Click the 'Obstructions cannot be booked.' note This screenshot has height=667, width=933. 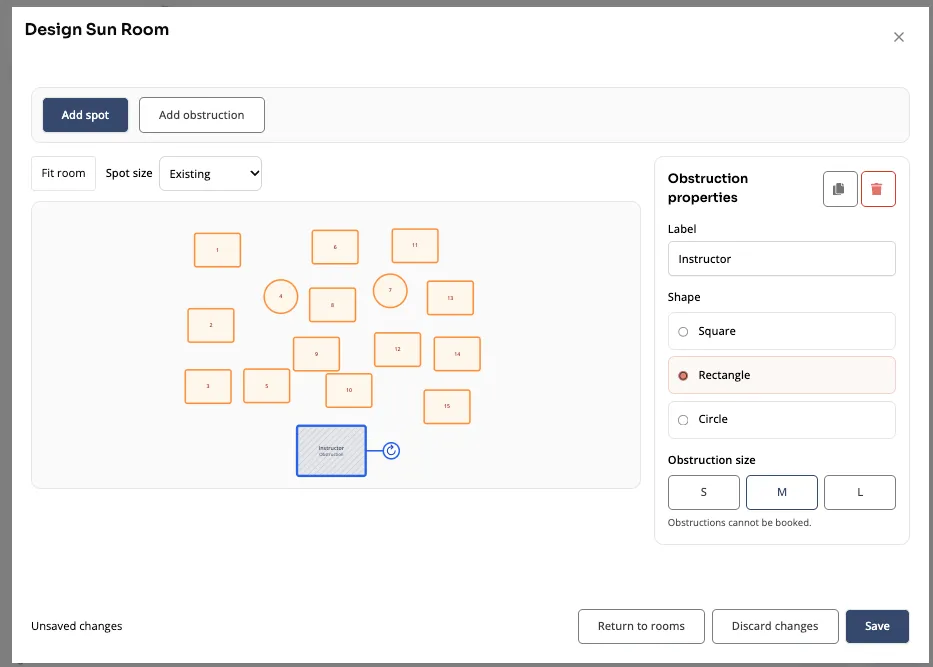tap(739, 522)
